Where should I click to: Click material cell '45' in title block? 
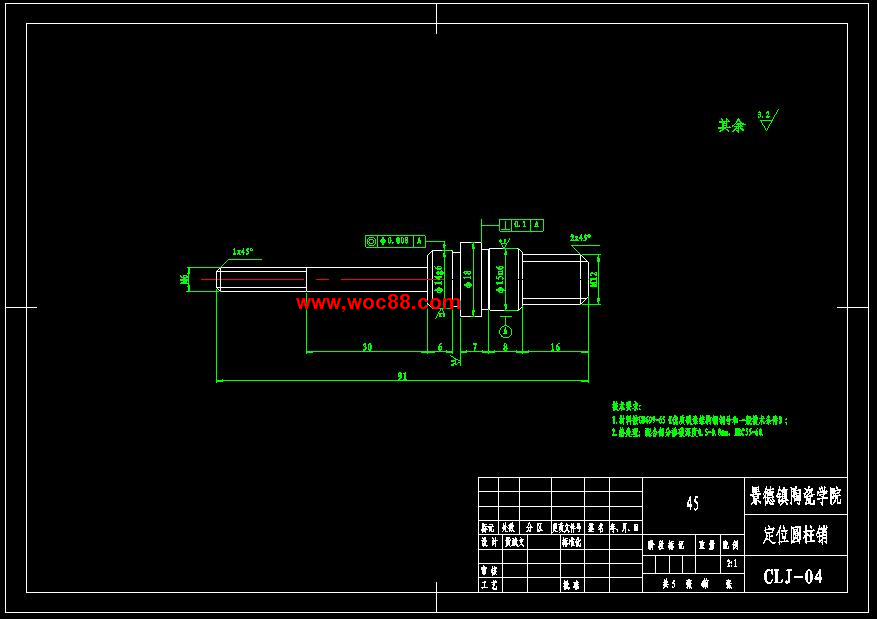(693, 504)
